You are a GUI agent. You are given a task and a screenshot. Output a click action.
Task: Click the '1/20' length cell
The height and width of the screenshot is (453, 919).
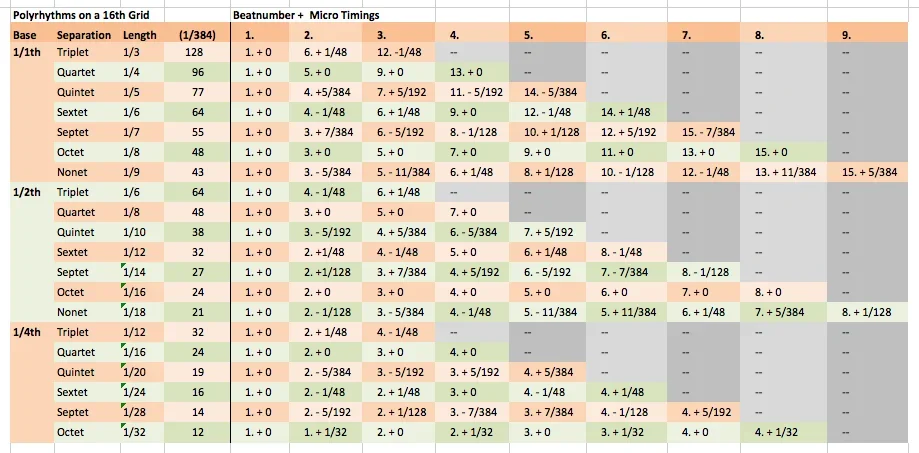(x=132, y=372)
